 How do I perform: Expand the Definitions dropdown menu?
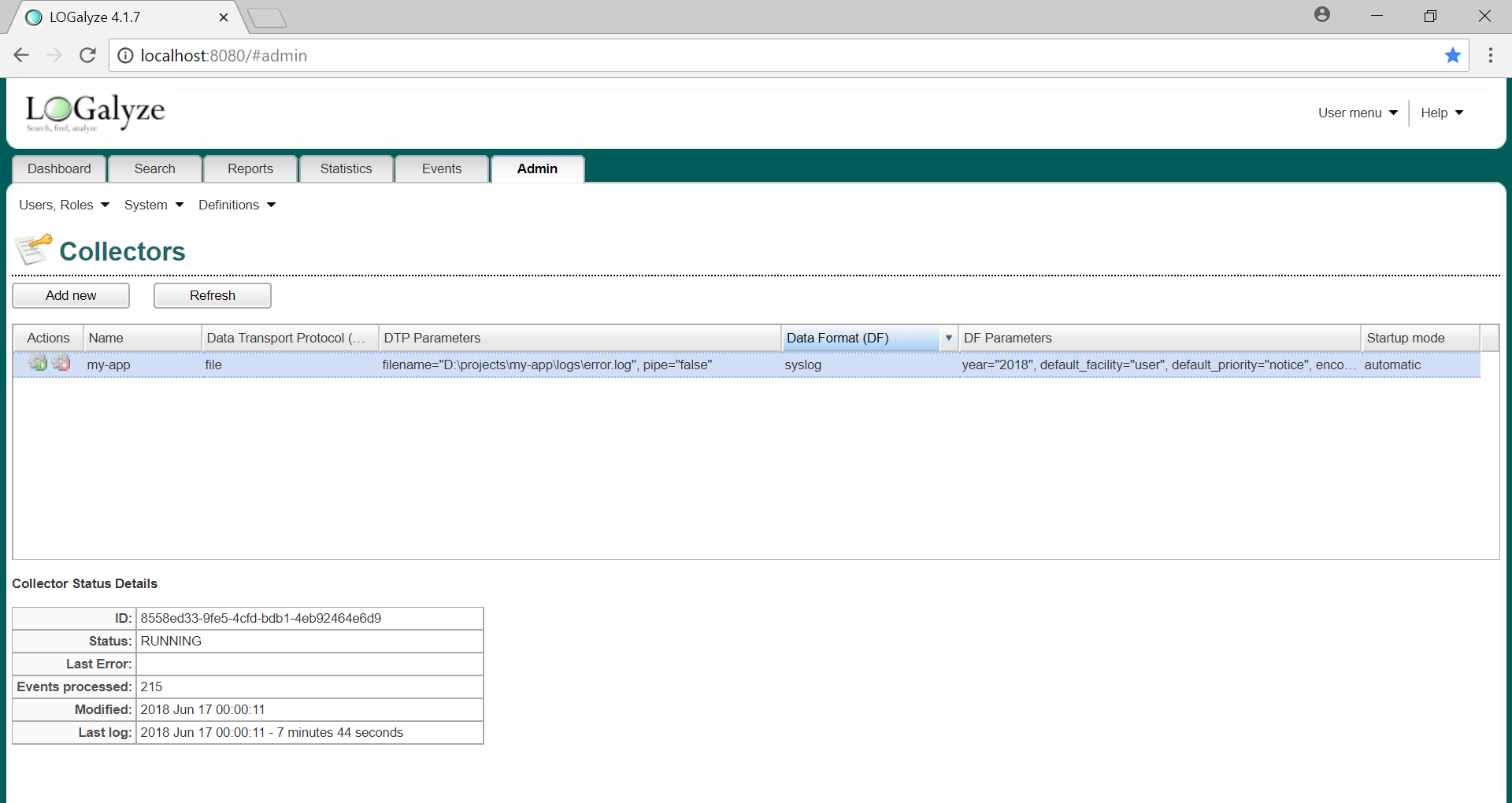tap(237, 205)
